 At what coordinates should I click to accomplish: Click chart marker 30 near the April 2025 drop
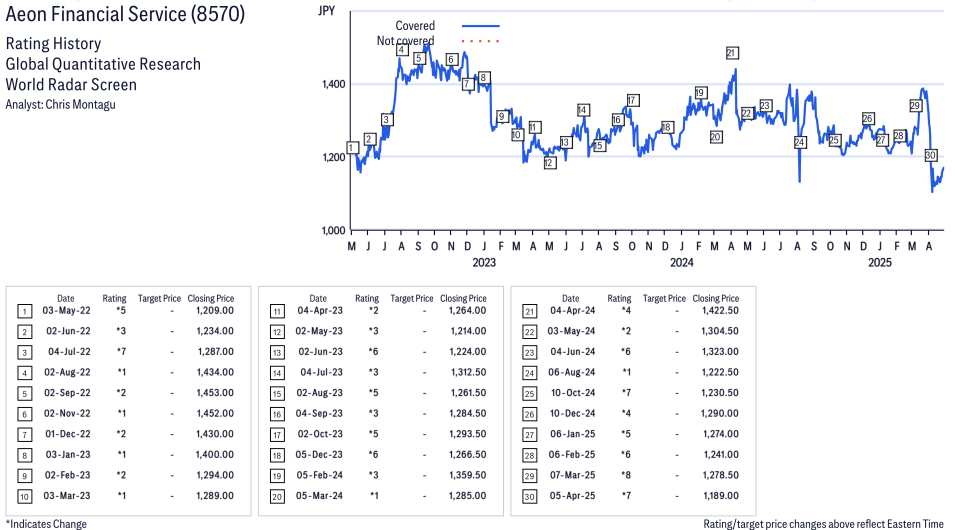pyautogui.click(x=931, y=155)
